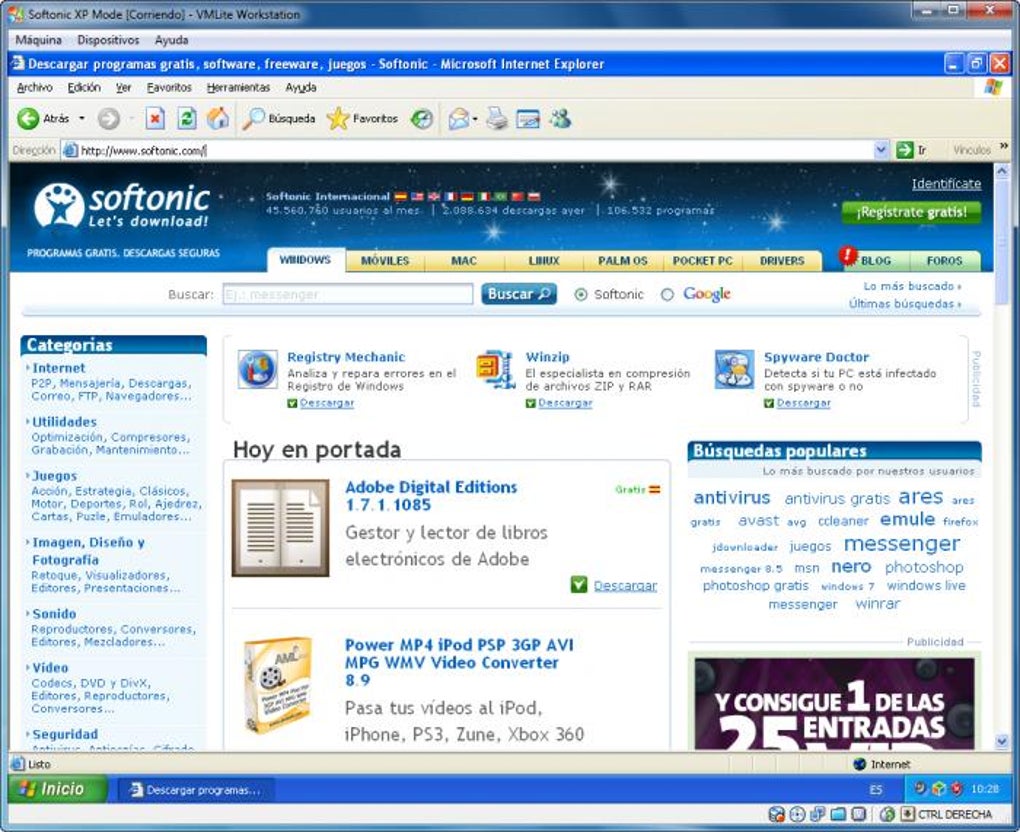1020x832 pixels.
Task: Open the Adobe Digital Editions book thumbnail
Action: 280,528
